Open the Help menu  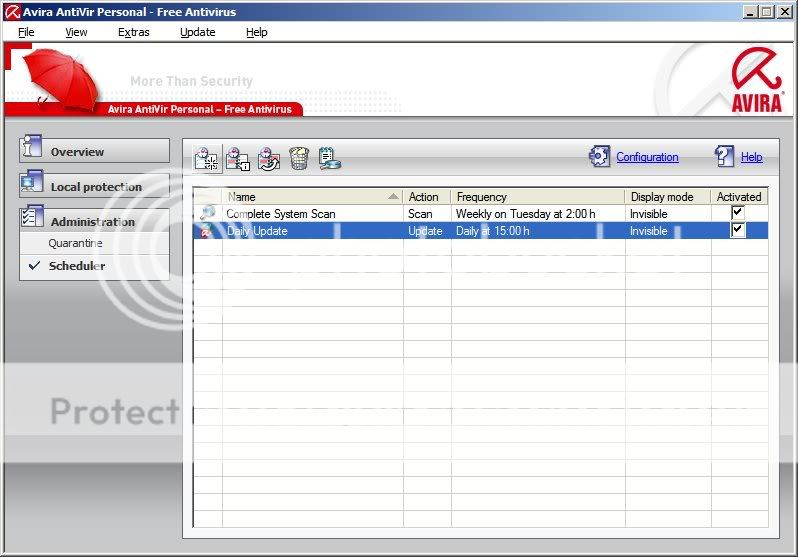pos(256,32)
